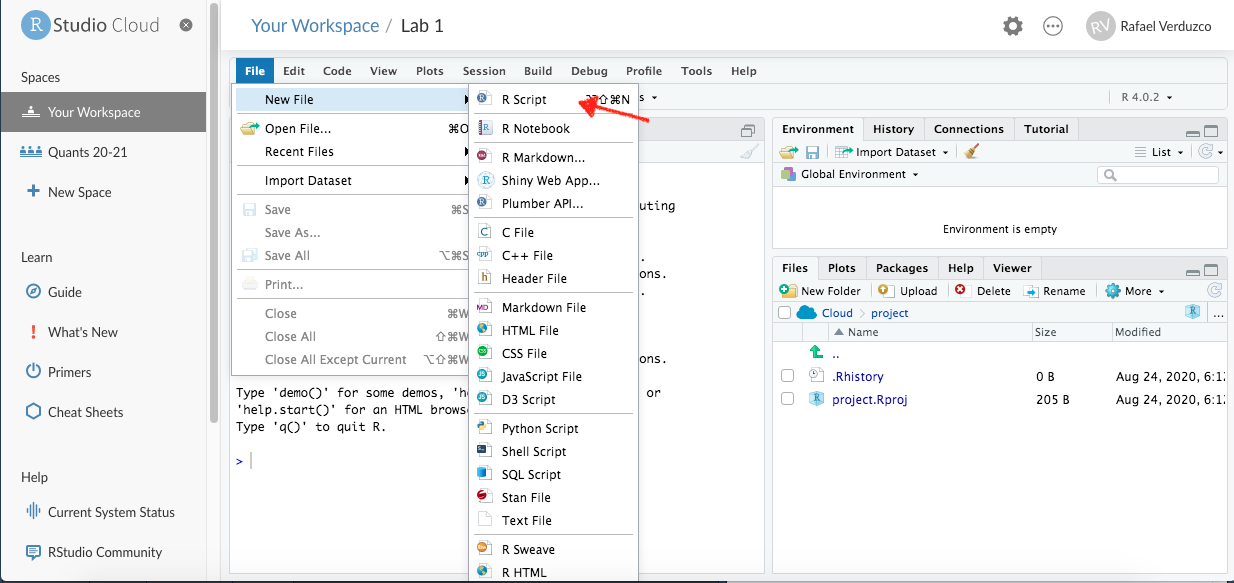Open the Import Dataset dropdown
Image resolution: width=1234 pixels, height=583 pixels.
893,152
